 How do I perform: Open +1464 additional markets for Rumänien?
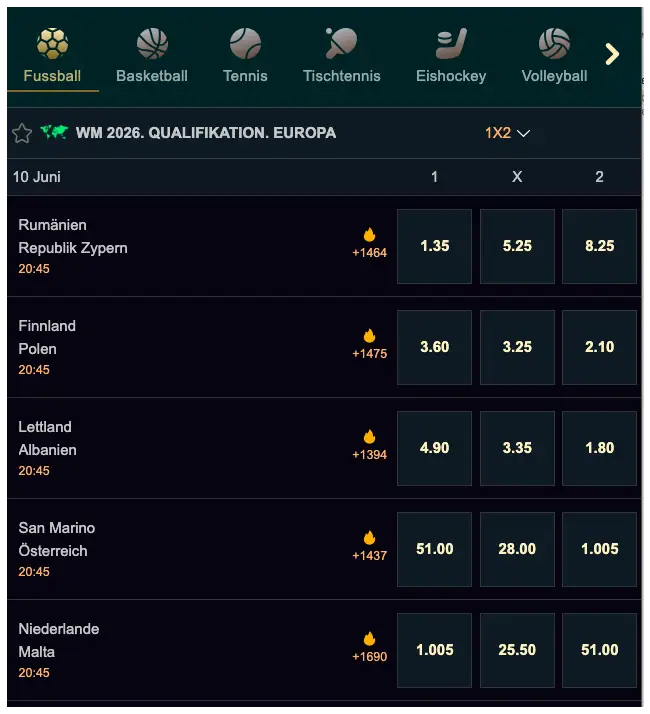[x=369, y=253]
